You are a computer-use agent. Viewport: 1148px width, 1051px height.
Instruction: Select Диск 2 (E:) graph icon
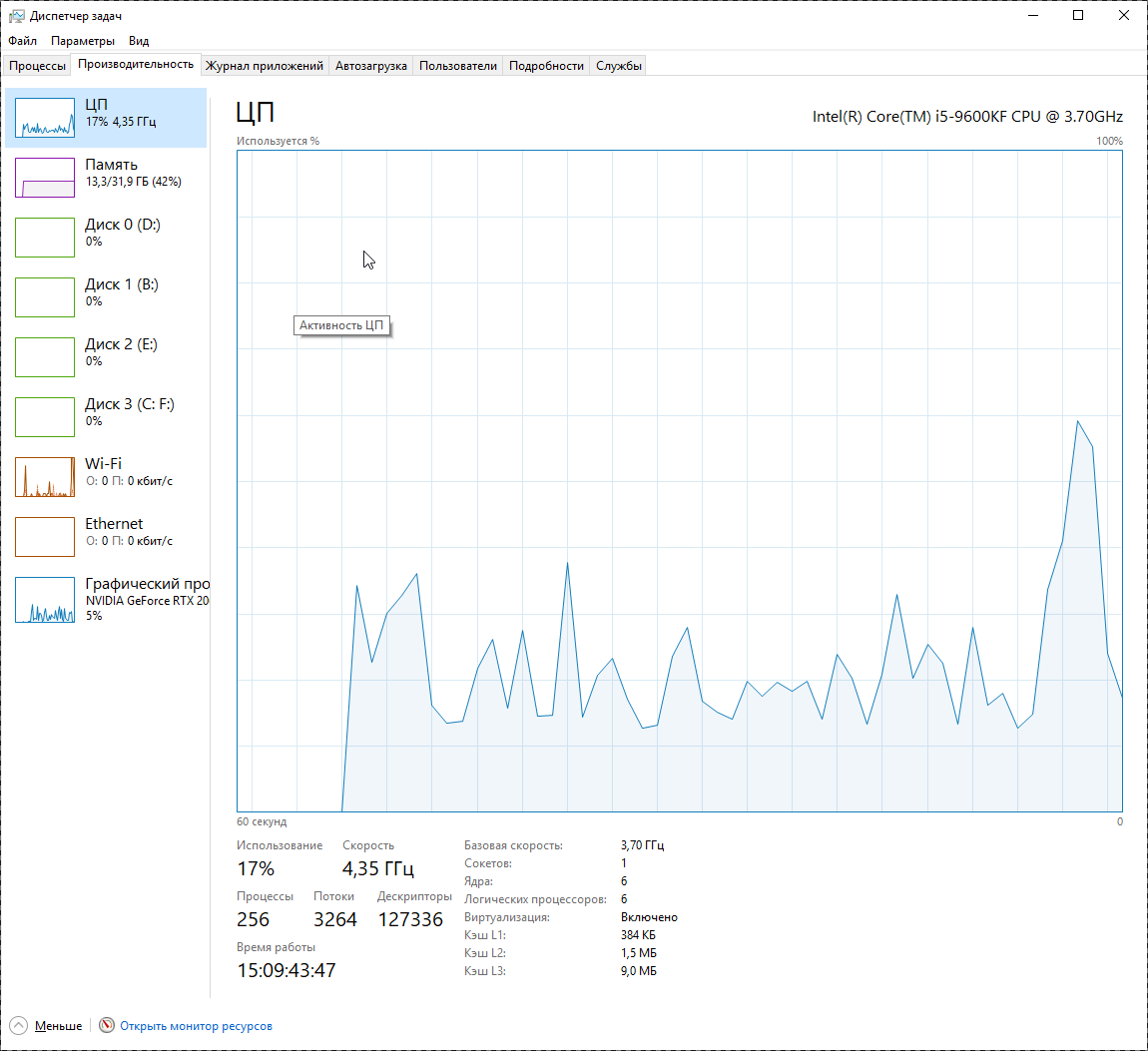tap(45, 357)
